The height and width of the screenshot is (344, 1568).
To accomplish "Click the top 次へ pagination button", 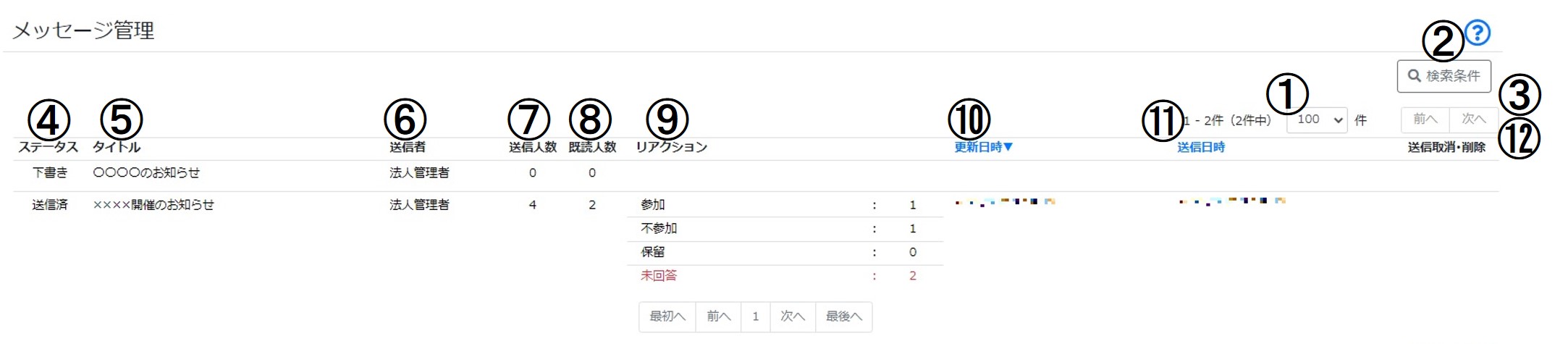I will pos(1473,119).
